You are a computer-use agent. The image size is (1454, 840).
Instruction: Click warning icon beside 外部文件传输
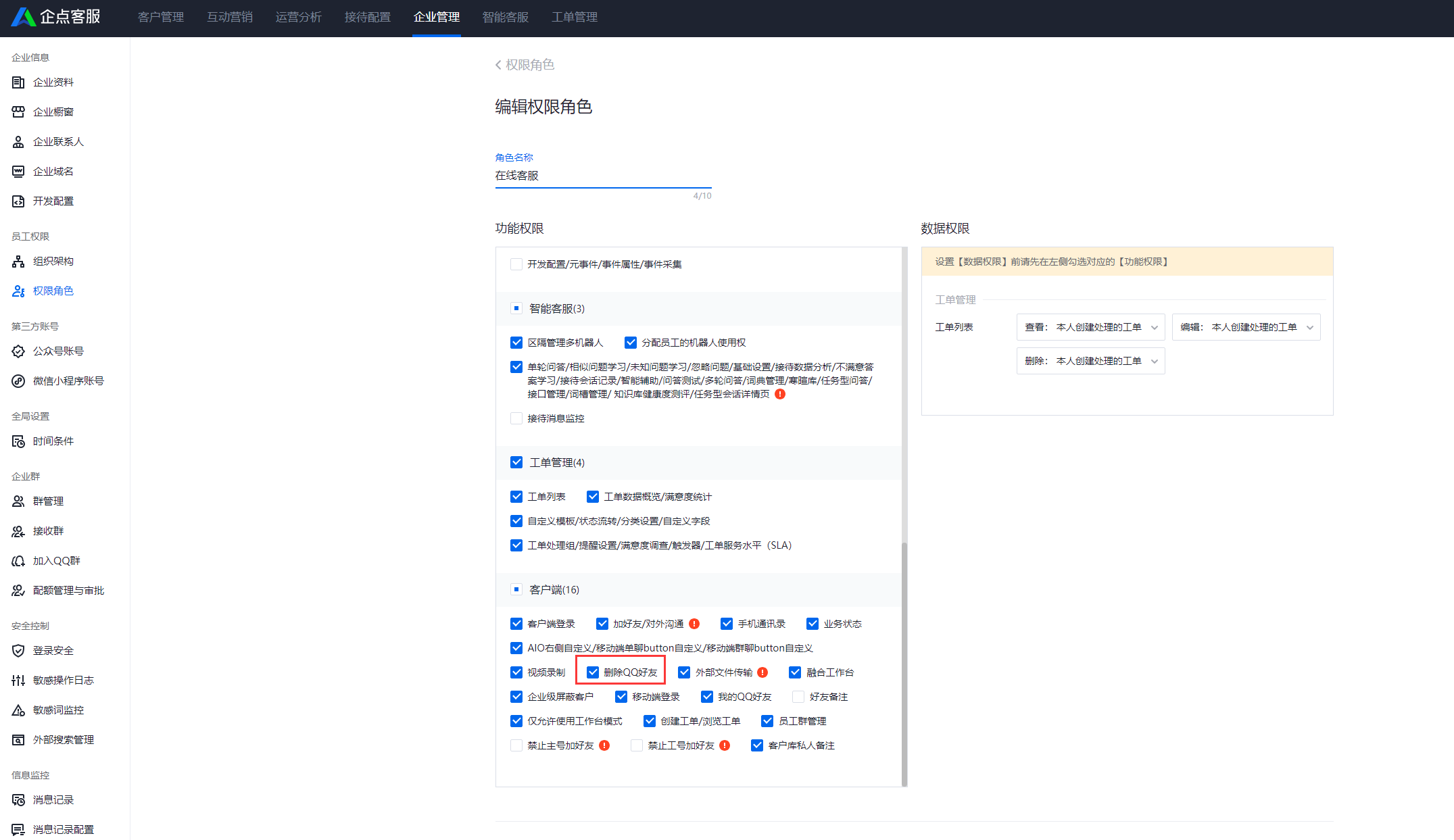(x=762, y=672)
